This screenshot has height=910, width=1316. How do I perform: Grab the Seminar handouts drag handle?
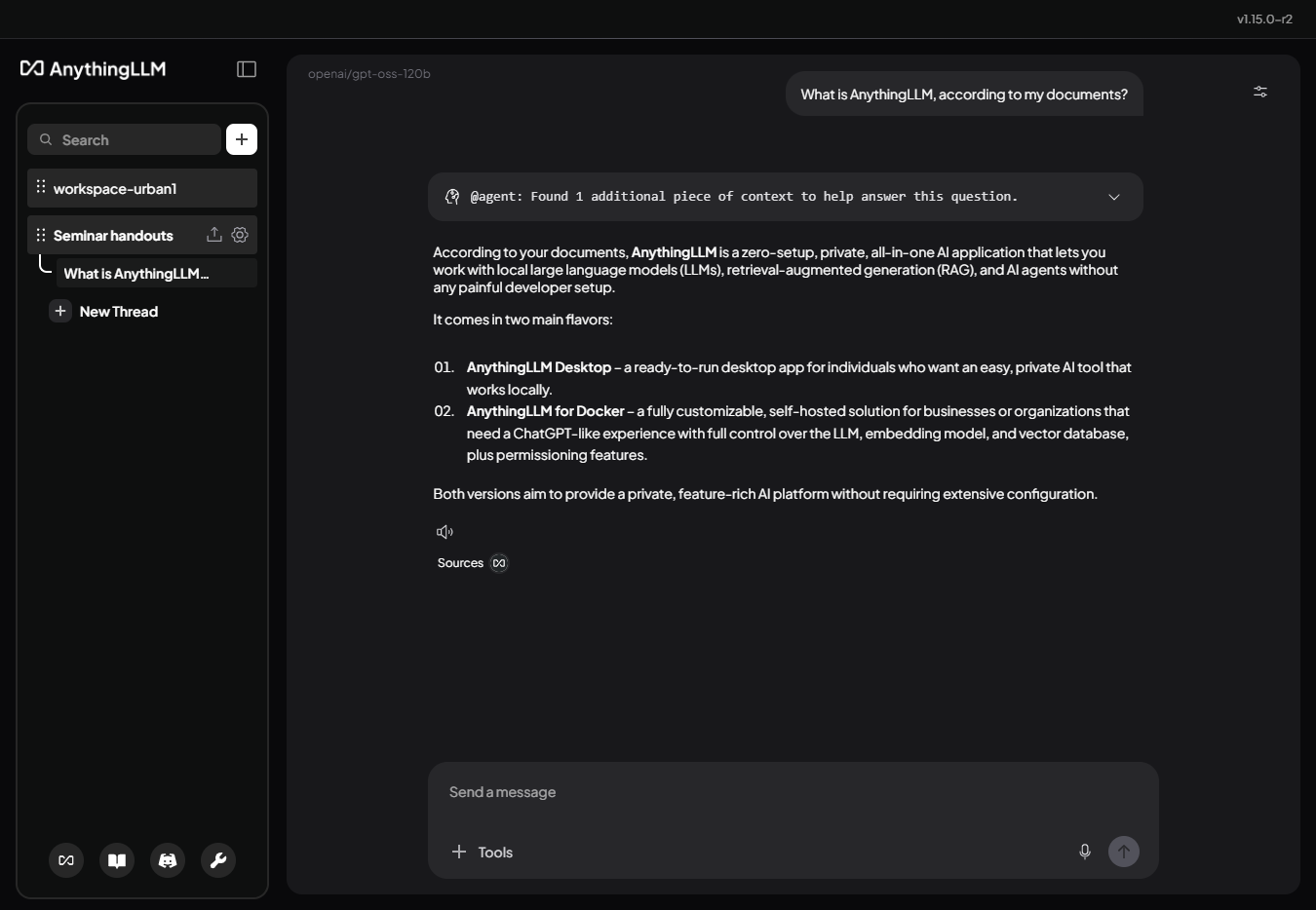click(41, 235)
